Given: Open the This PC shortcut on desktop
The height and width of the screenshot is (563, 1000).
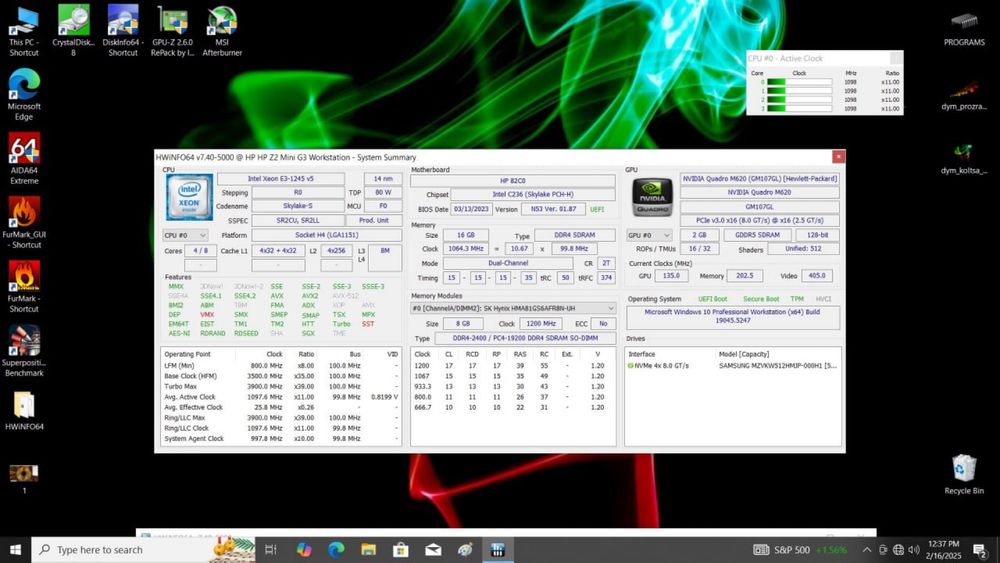Looking at the screenshot, I should pyautogui.click(x=24, y=31).
